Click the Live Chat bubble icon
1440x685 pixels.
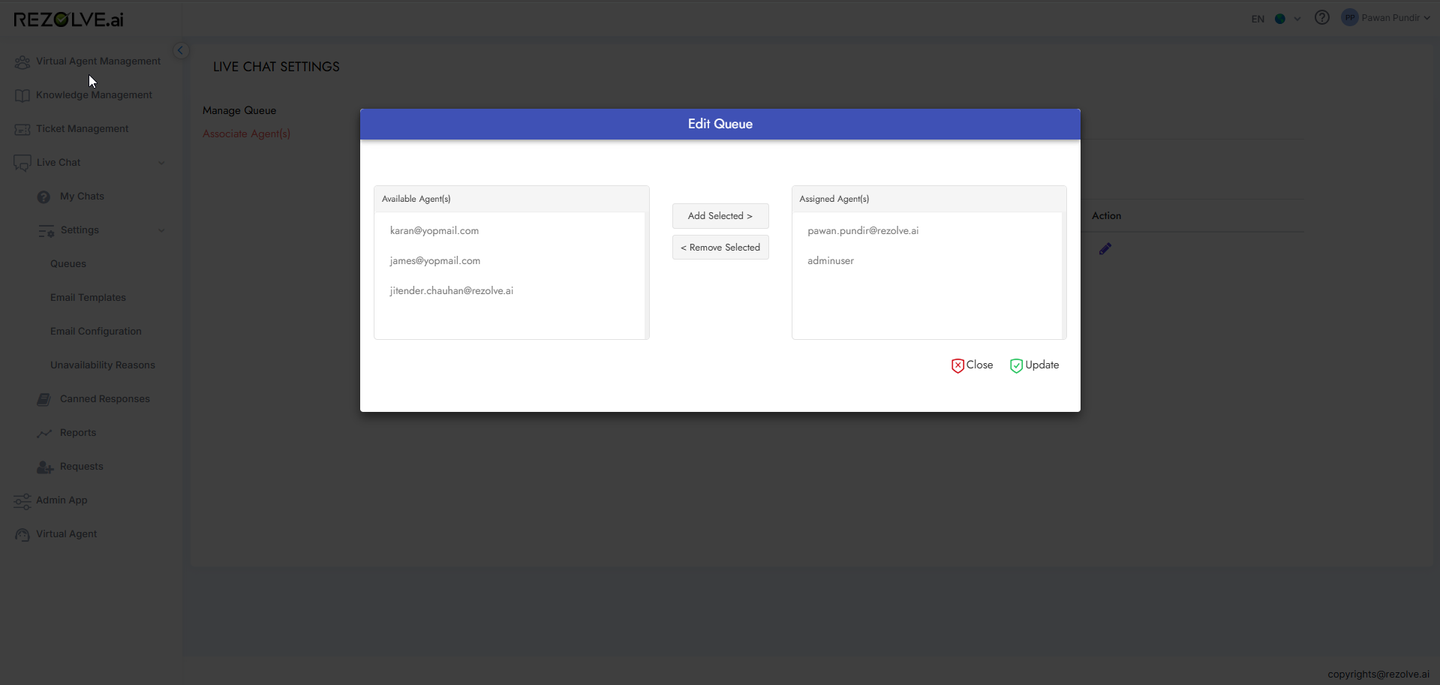tap(22, 163)
